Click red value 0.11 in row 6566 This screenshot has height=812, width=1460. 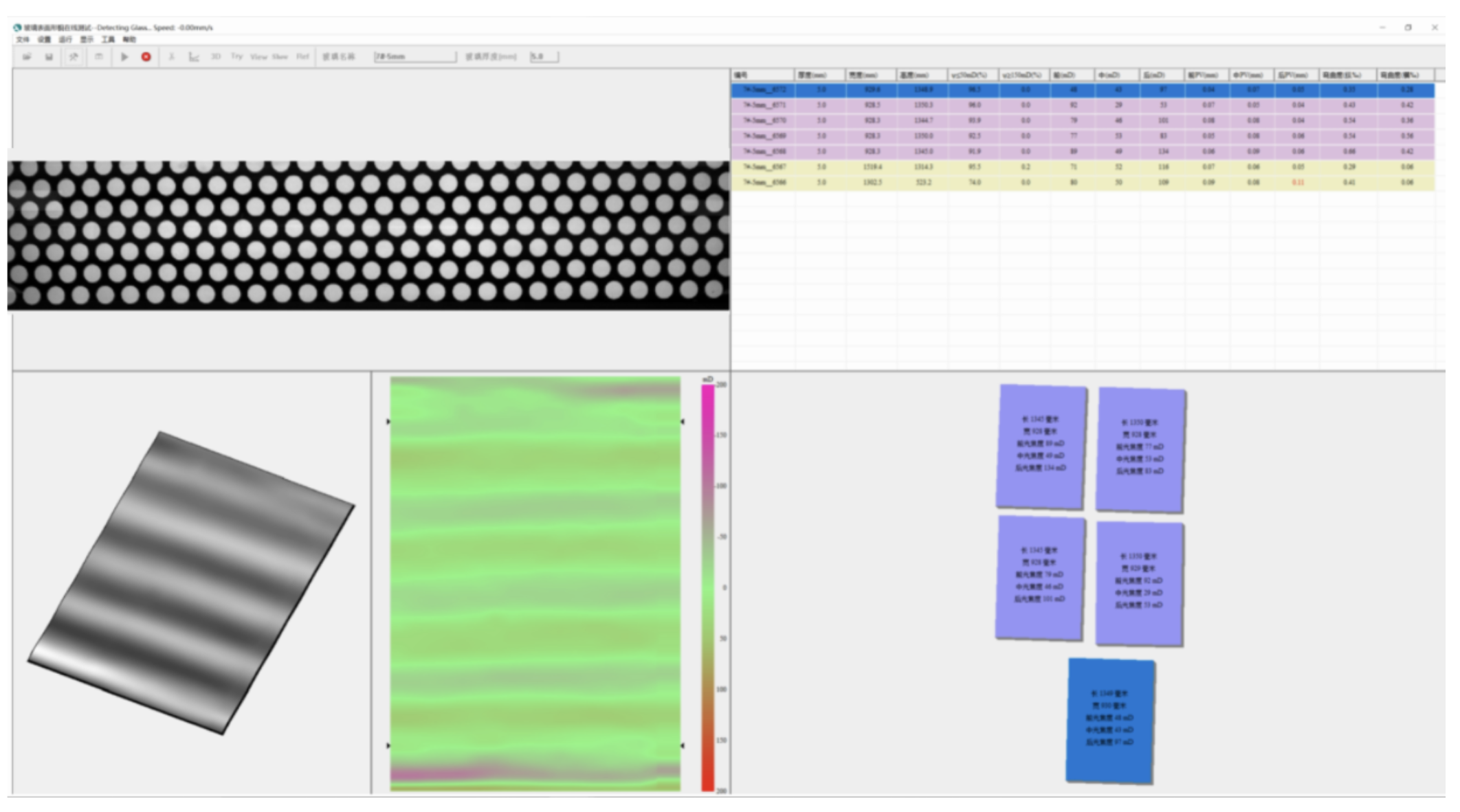1298,183
